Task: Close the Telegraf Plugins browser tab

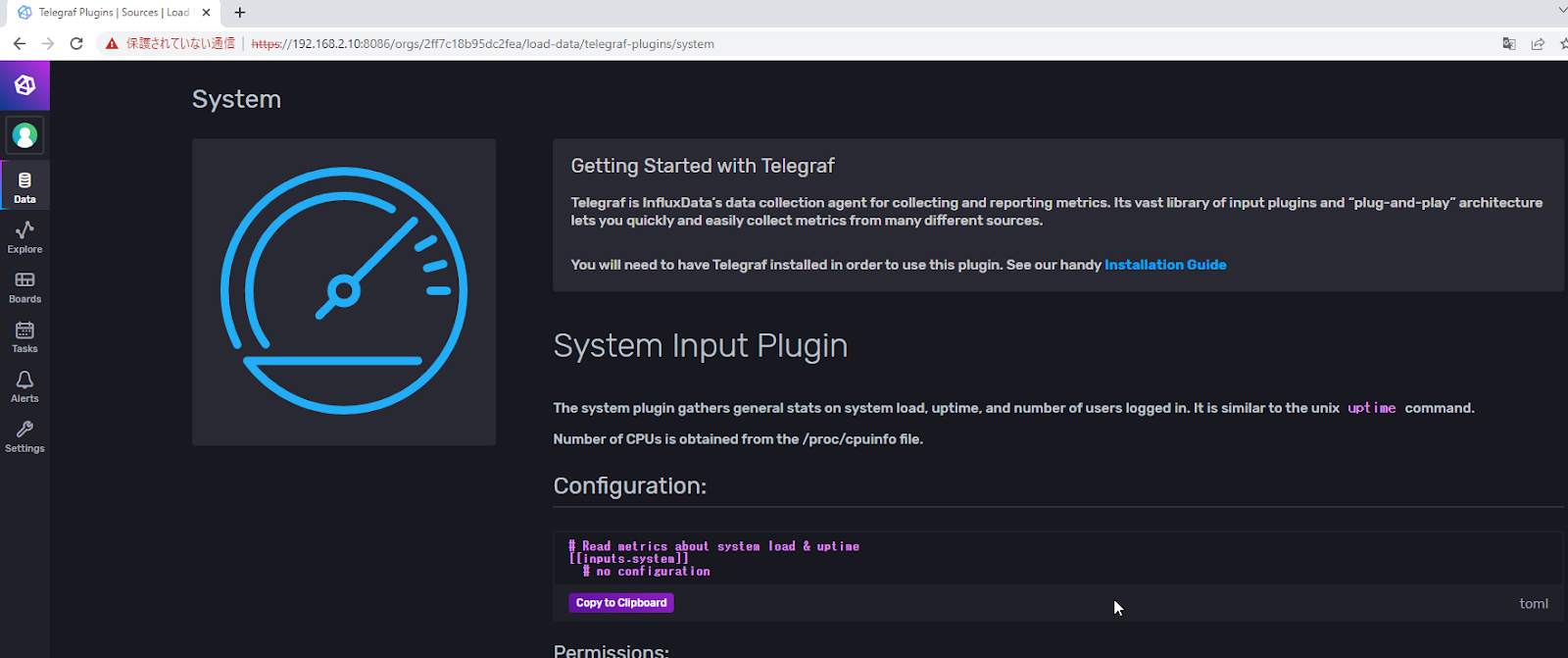Action: pos(206,13)
